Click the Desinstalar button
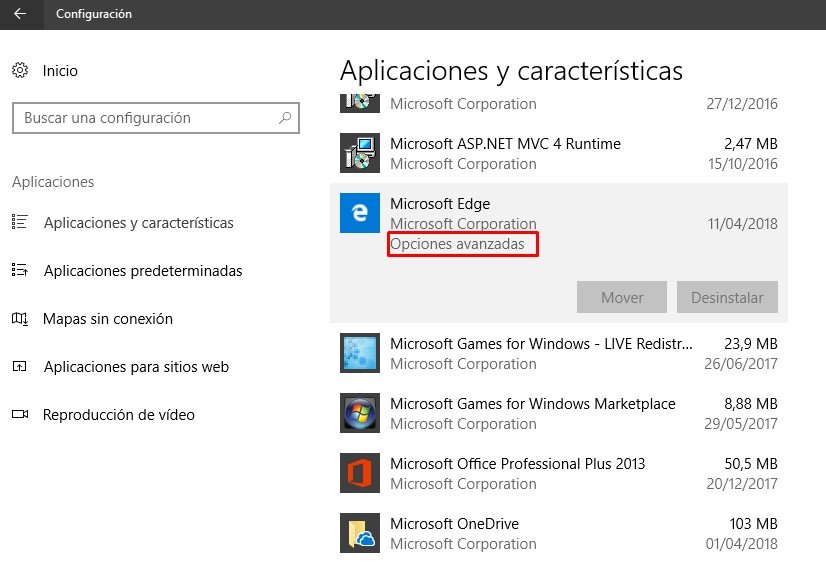Viewport: 826px width, 562px height. click(727, 297)
